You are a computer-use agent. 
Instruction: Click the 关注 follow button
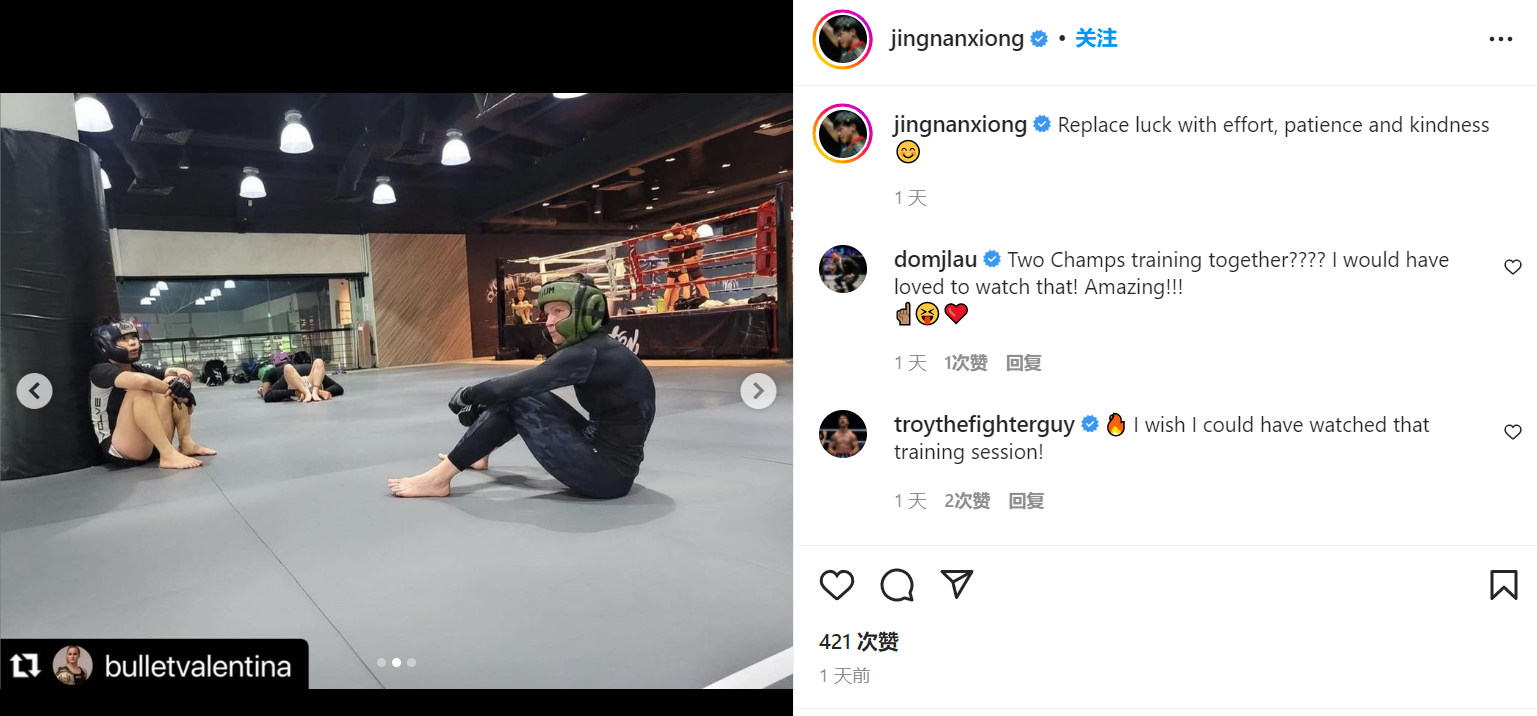tap(1096, 39)
